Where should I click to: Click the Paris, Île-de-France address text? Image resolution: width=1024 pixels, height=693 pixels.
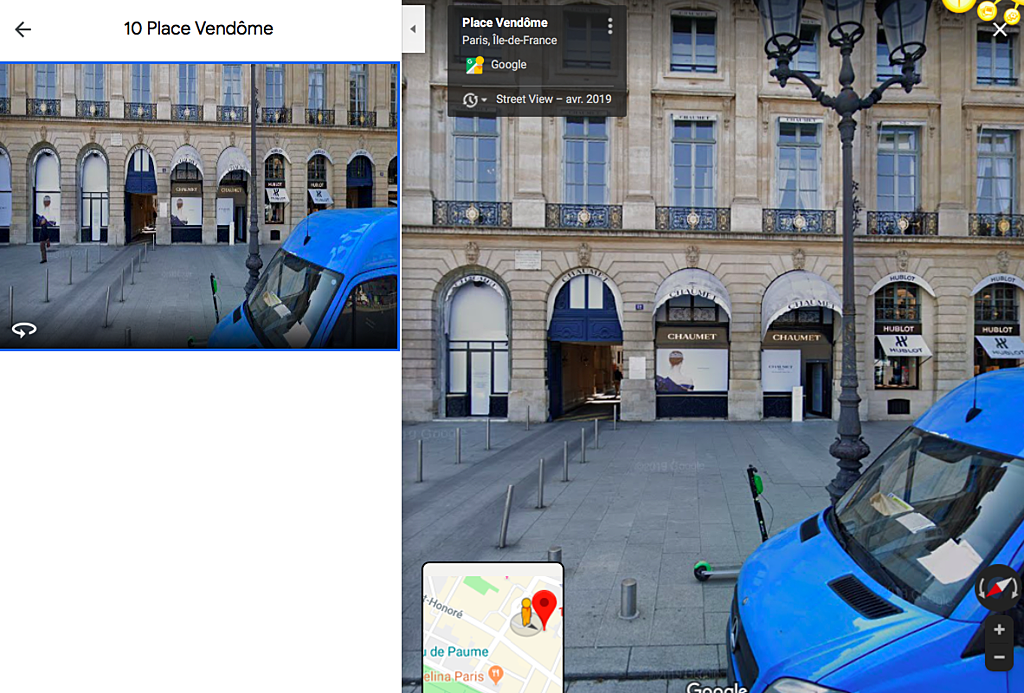tap(509, 40)
